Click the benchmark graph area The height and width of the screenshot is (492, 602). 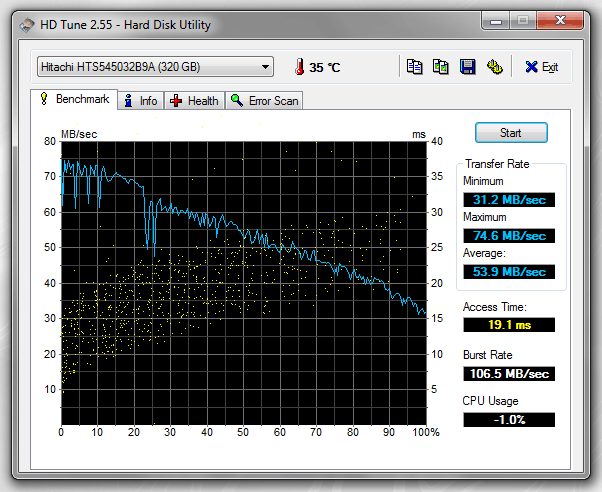[244, 283]
